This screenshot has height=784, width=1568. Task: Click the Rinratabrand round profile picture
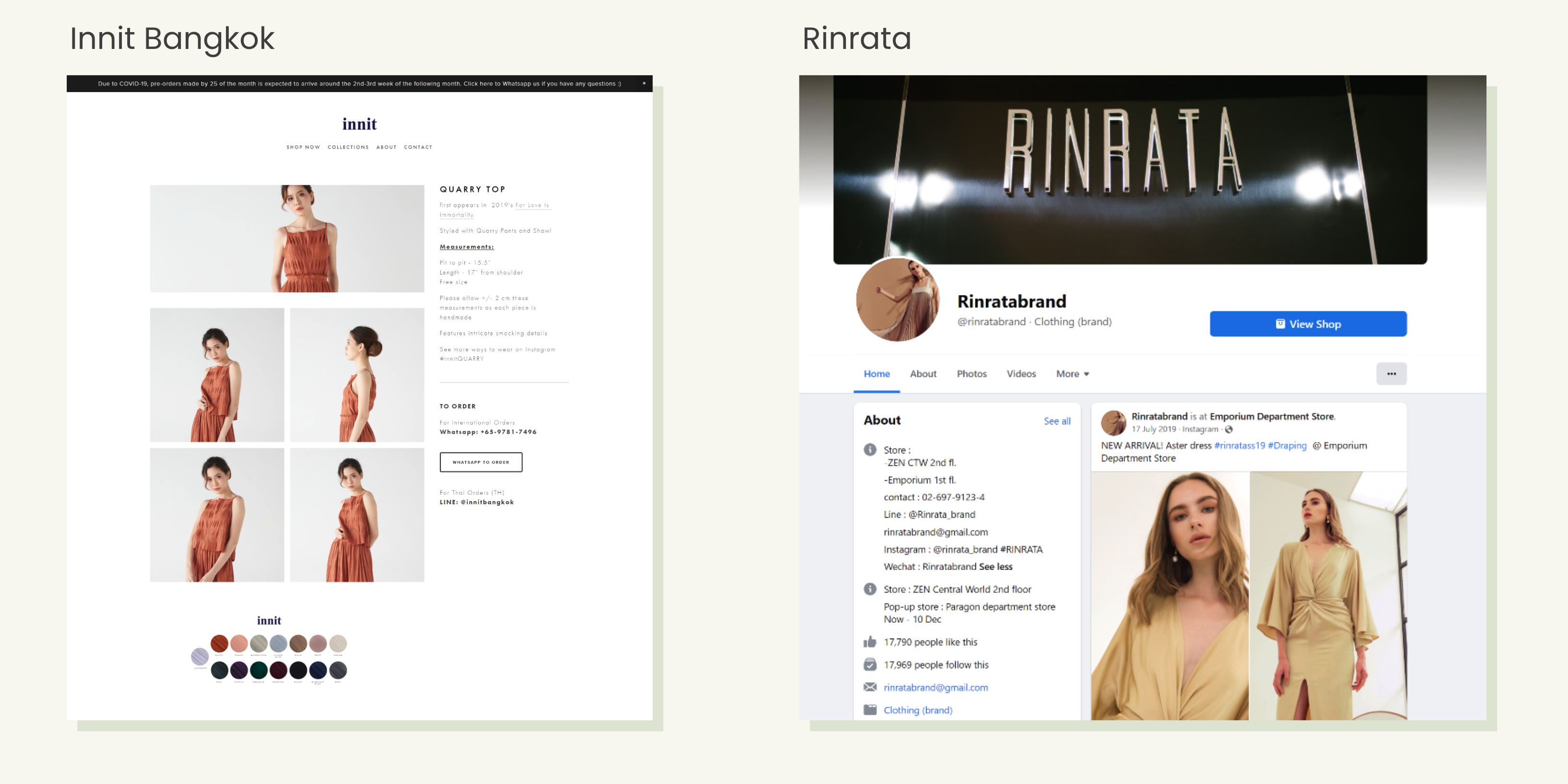pos(897,299)
